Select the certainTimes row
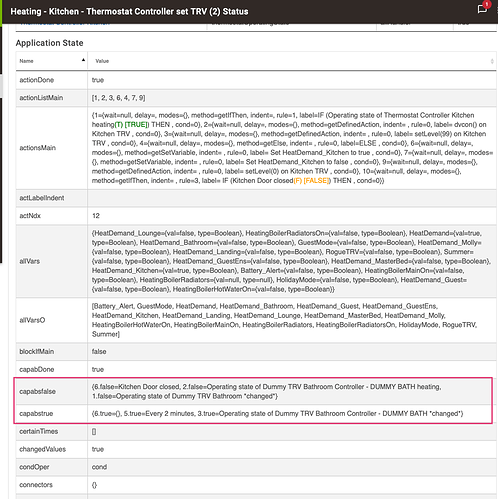 (256, 431)
